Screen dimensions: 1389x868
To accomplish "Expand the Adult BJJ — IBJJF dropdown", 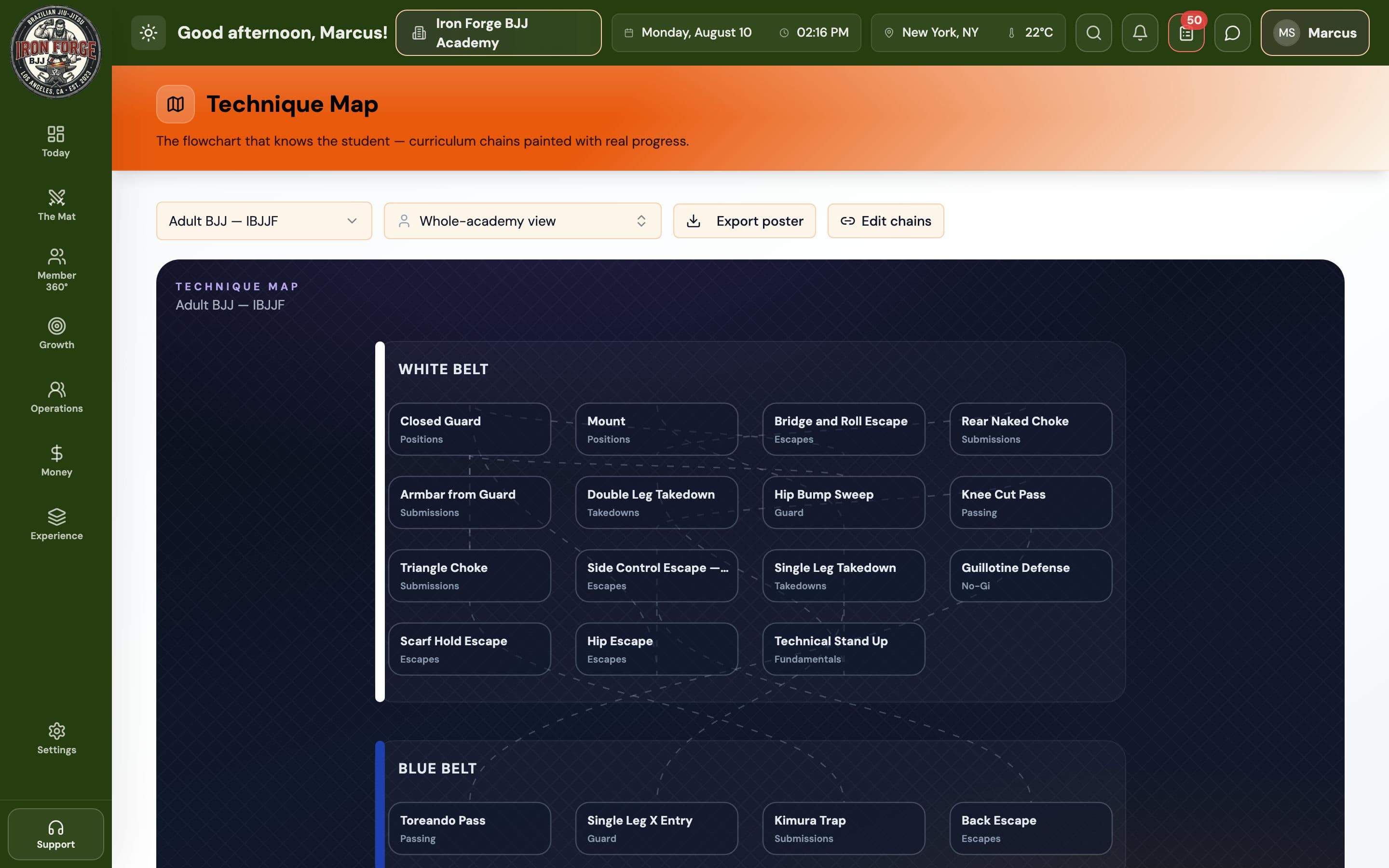I will pyautogui.click(x=264, y=220).
